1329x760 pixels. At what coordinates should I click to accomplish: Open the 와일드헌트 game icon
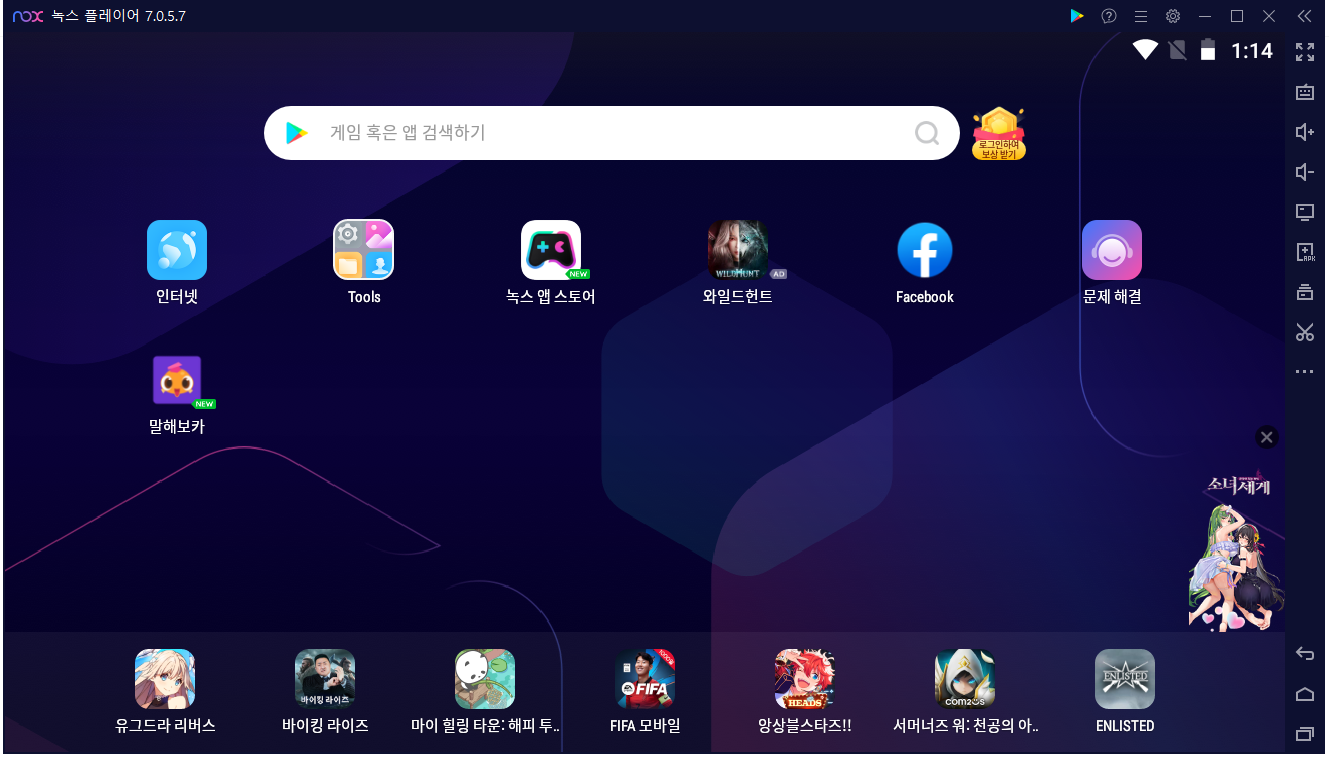(x=738, y=250)
